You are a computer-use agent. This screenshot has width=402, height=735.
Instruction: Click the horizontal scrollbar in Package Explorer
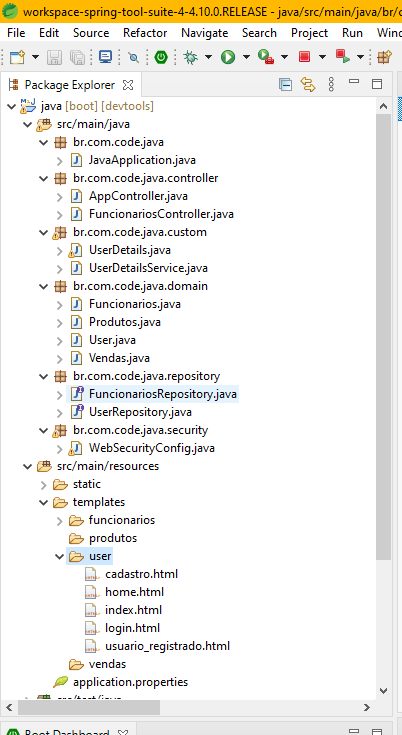pyautogui.click(x=89, y=707)
